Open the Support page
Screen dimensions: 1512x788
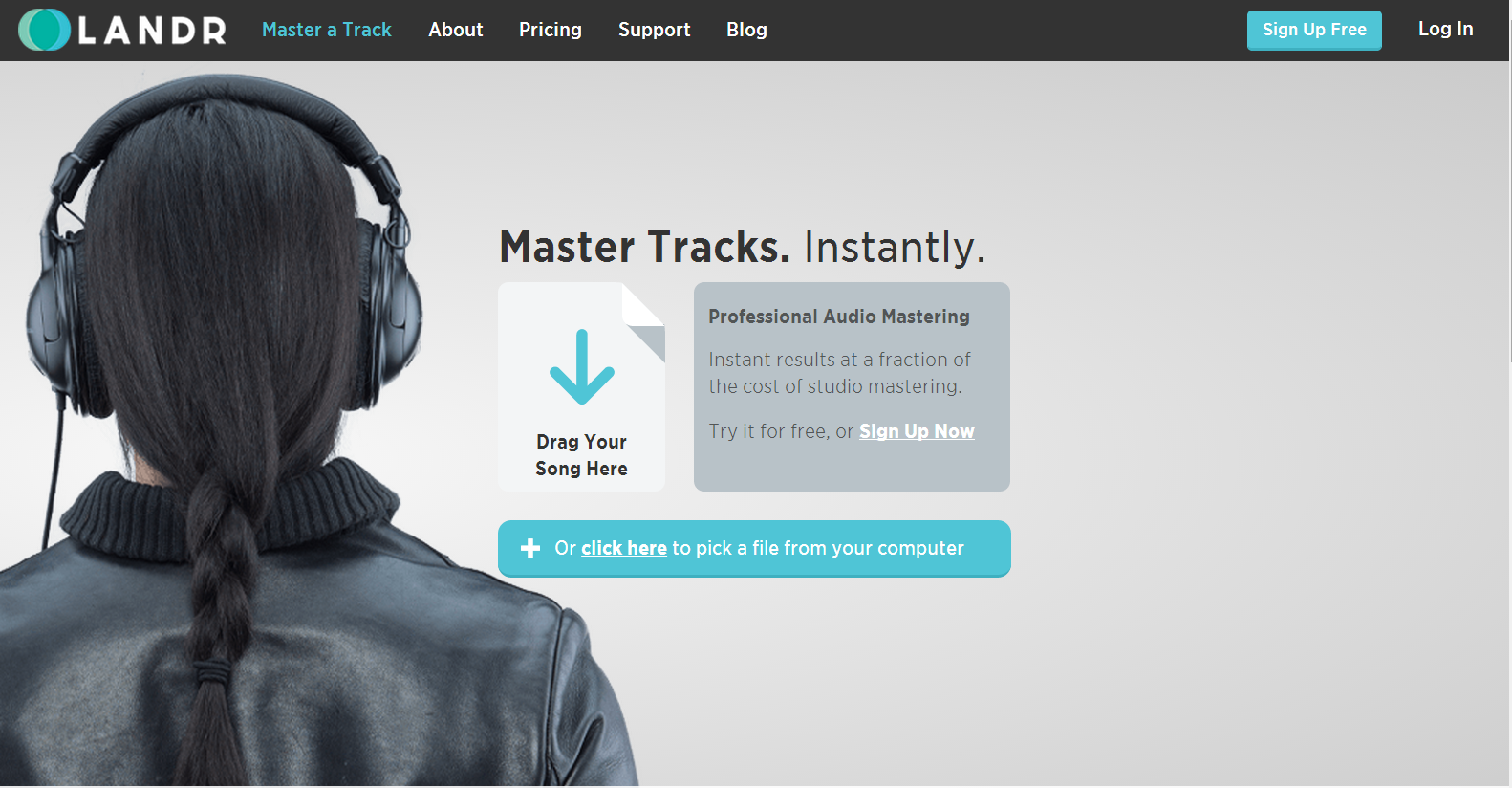coord(655,30)
